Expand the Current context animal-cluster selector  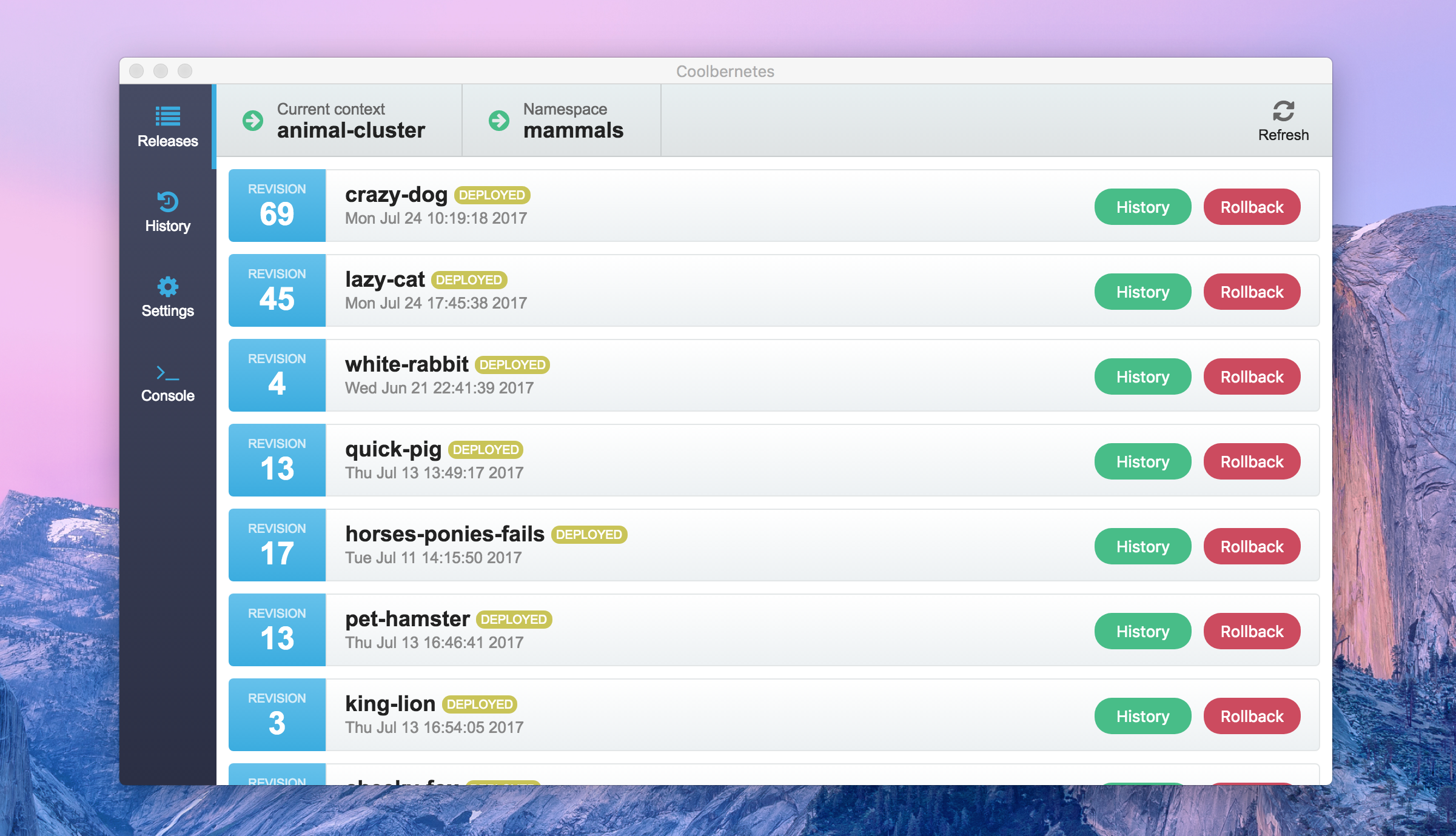(x=351, y=121)
